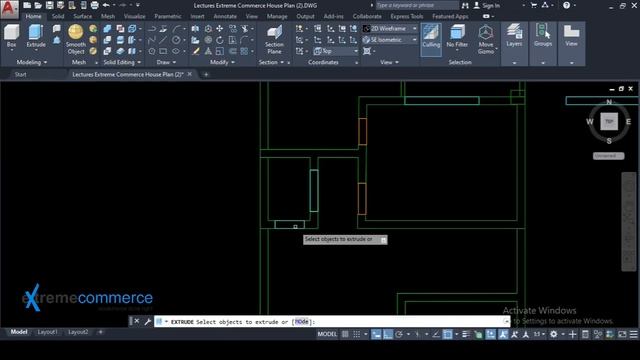Image resolution: width=640 pixels, height=360 pixels.
Task: Add a new drawing tab with plus
Action: [x=206, y=74]
